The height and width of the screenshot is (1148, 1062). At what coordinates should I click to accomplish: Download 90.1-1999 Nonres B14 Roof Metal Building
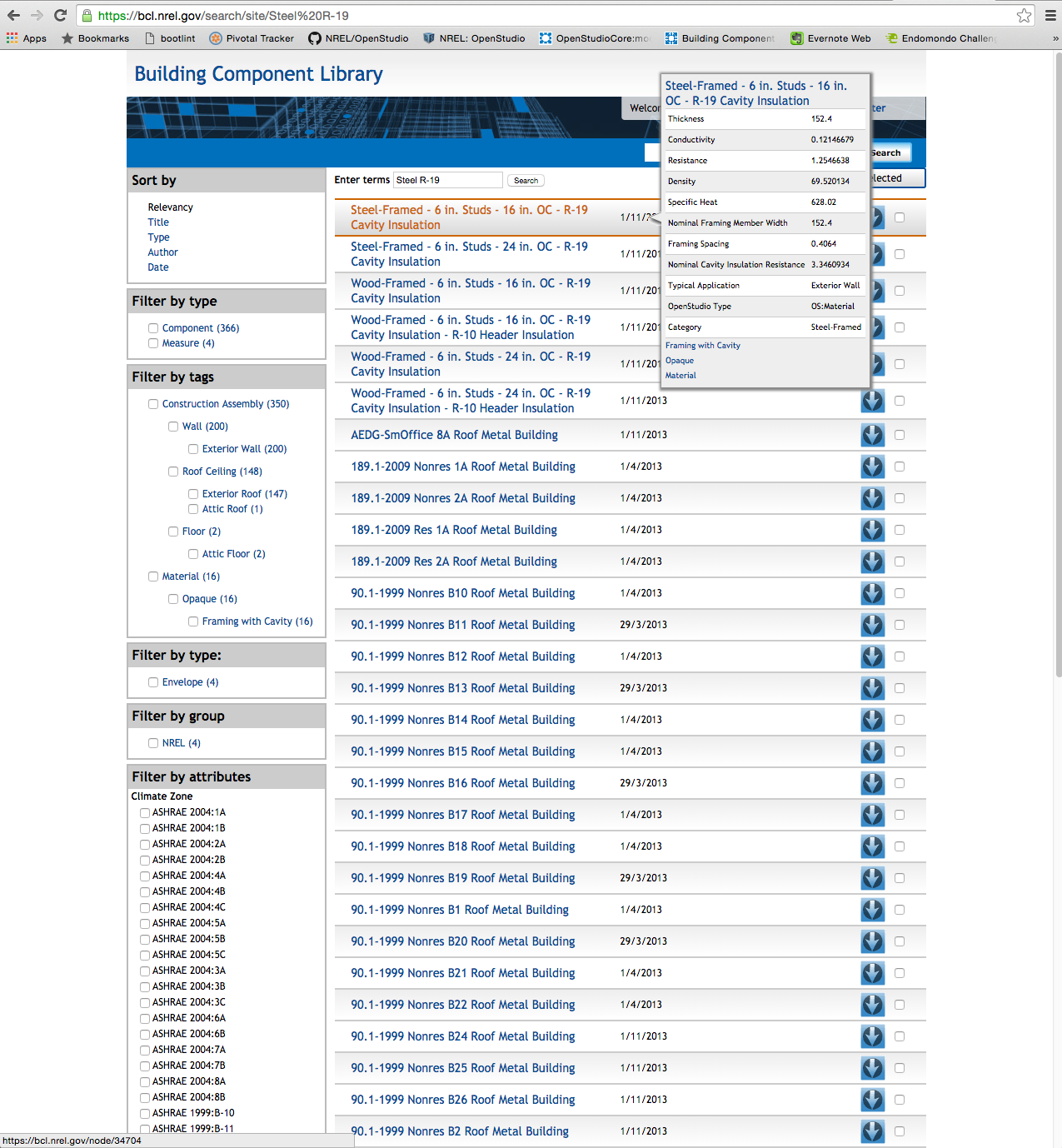pyautogui.click(x=872, y=720)
